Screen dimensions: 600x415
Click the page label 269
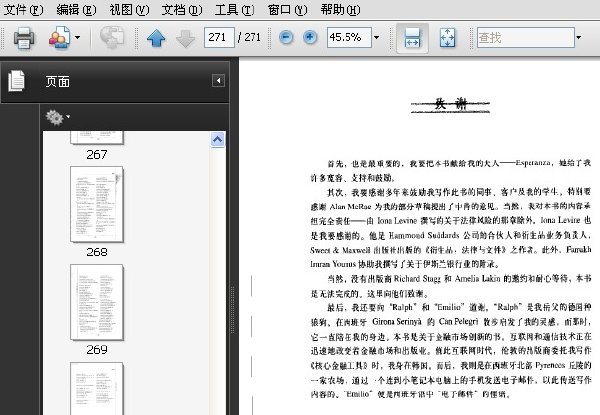97,350
